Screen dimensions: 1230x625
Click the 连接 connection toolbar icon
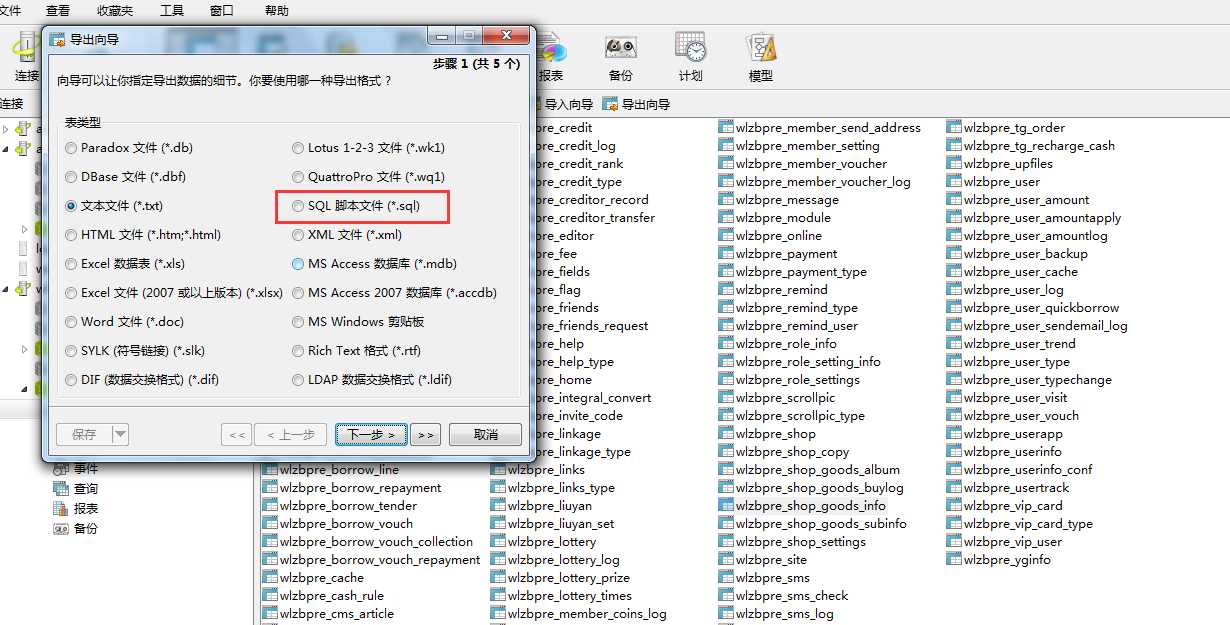[x=26, y=58]
